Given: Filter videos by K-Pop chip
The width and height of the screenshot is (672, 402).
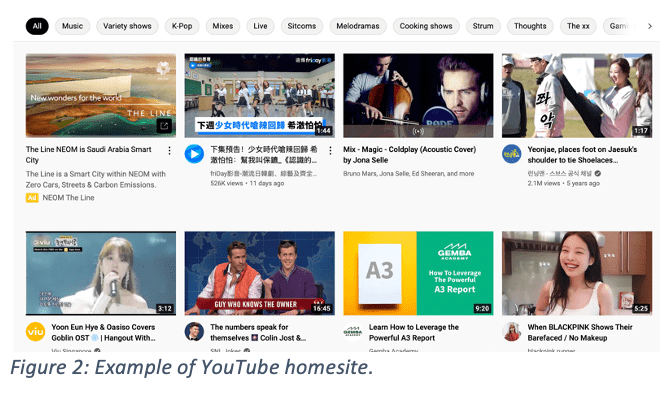Looking at the screenshot, I should tap(181, 26).
